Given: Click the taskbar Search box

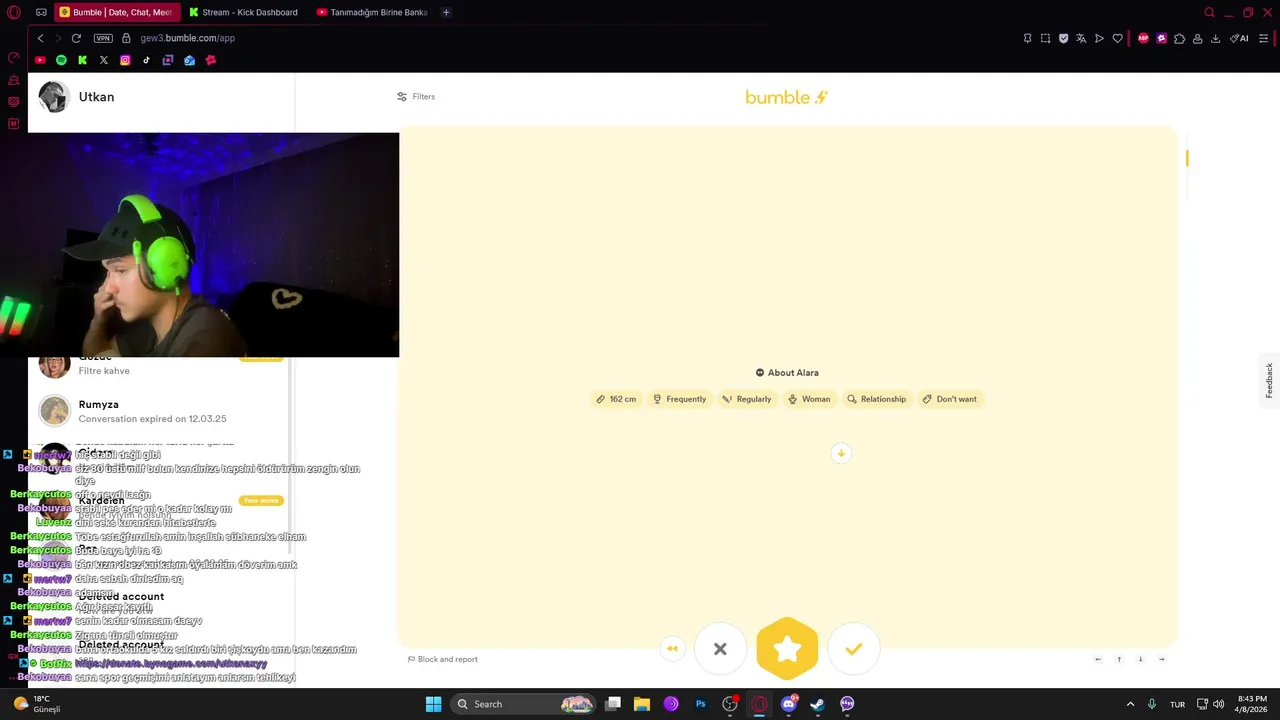Looking at the screenshot, I should click(x=525, y=704).
